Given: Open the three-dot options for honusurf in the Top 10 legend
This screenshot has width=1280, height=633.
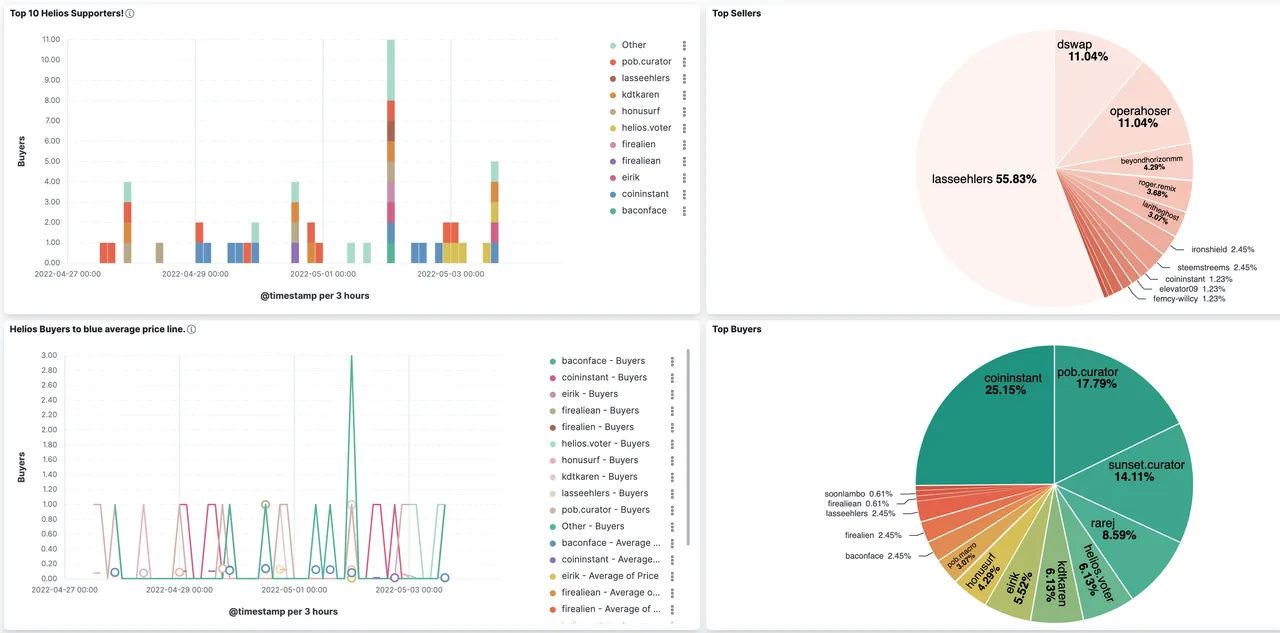Looking at the screenshot, I should (x=684, y=111).
